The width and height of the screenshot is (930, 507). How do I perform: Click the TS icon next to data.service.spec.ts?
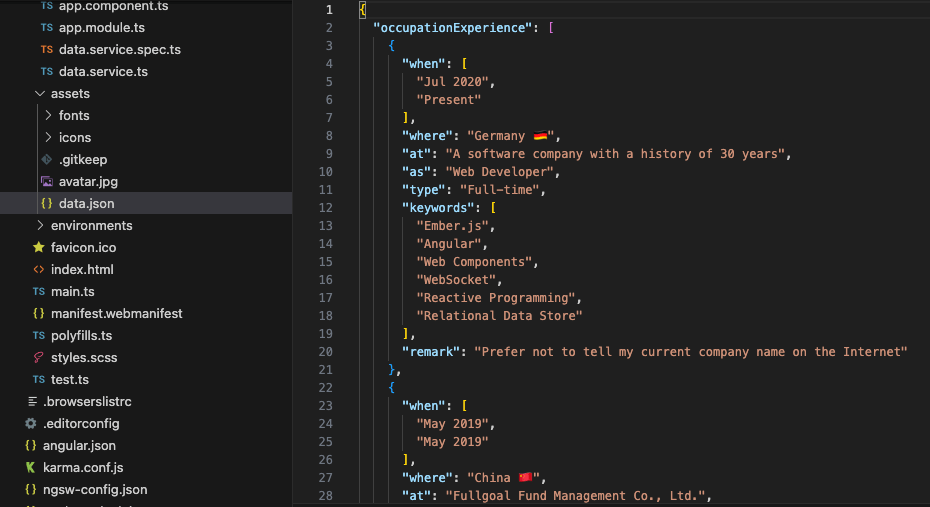pos(47,50)
